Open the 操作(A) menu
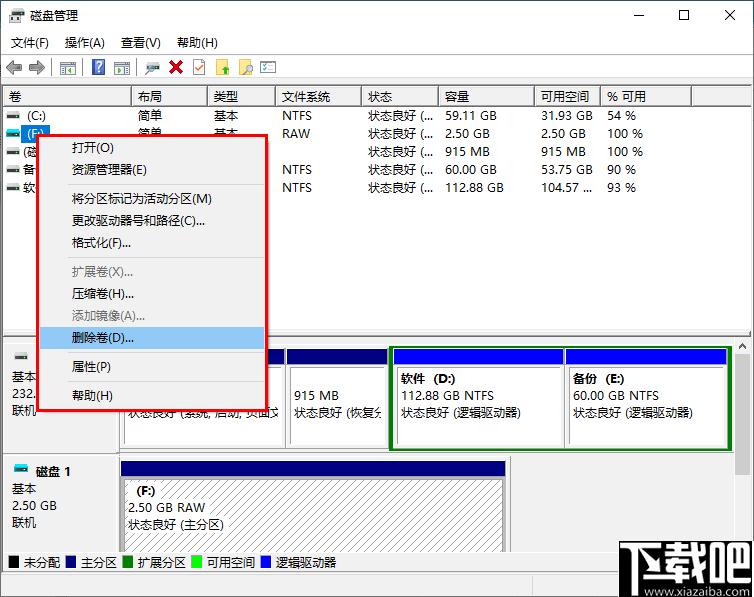 tap(85, 43)
